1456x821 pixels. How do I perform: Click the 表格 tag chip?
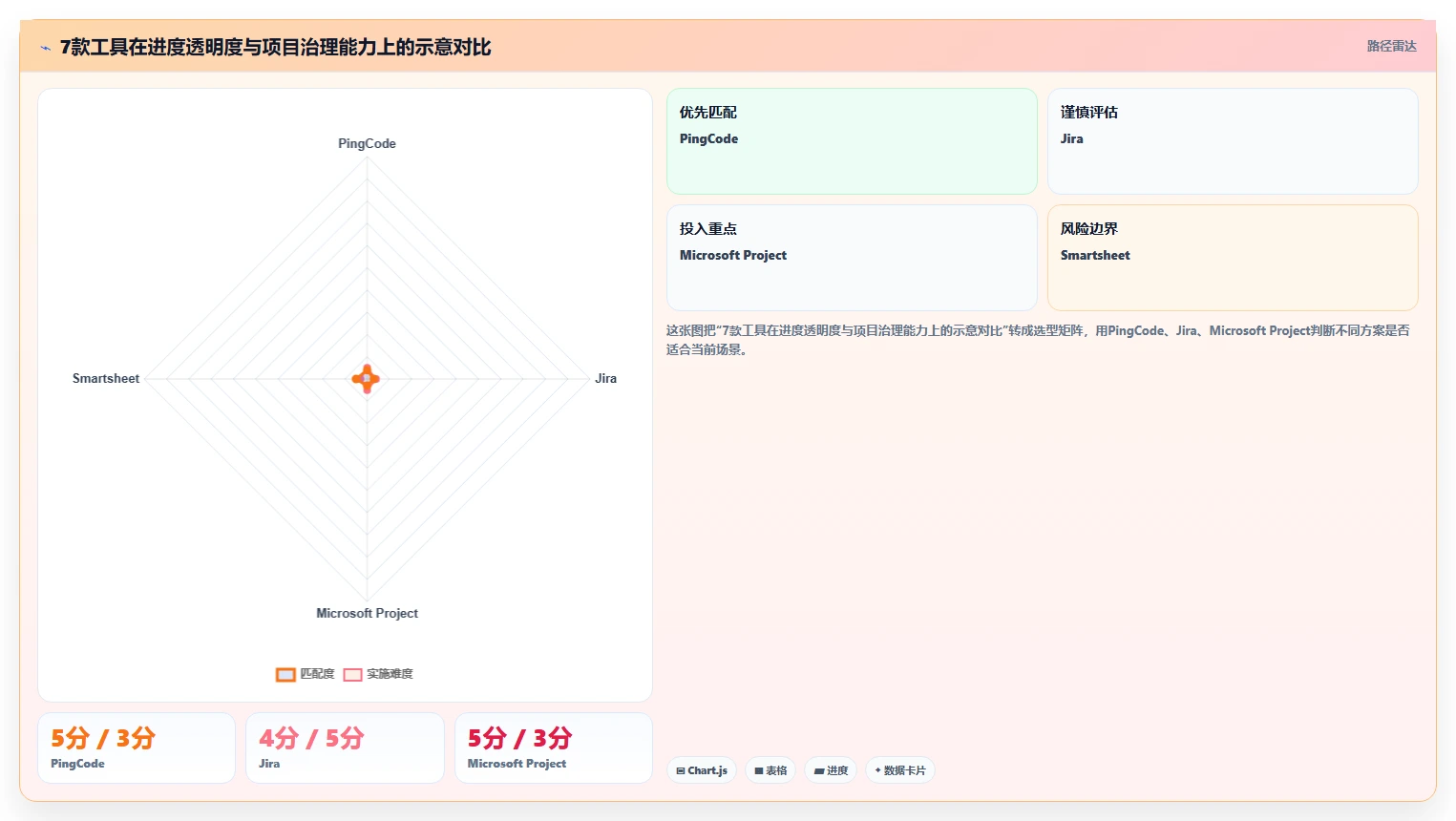pyautogui.click(x=770, y=770)
